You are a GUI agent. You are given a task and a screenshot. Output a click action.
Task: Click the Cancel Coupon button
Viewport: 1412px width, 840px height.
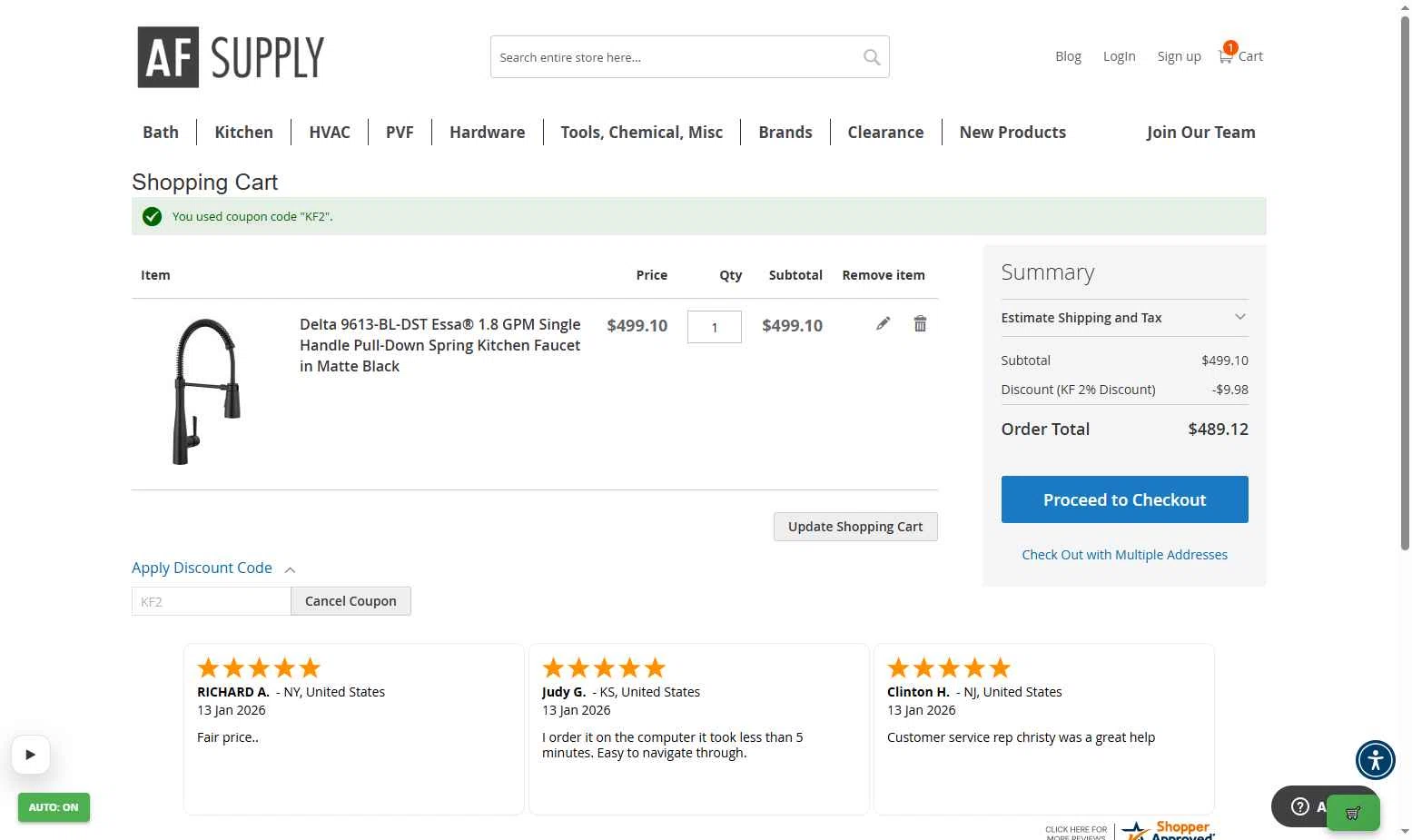point(351,601)
